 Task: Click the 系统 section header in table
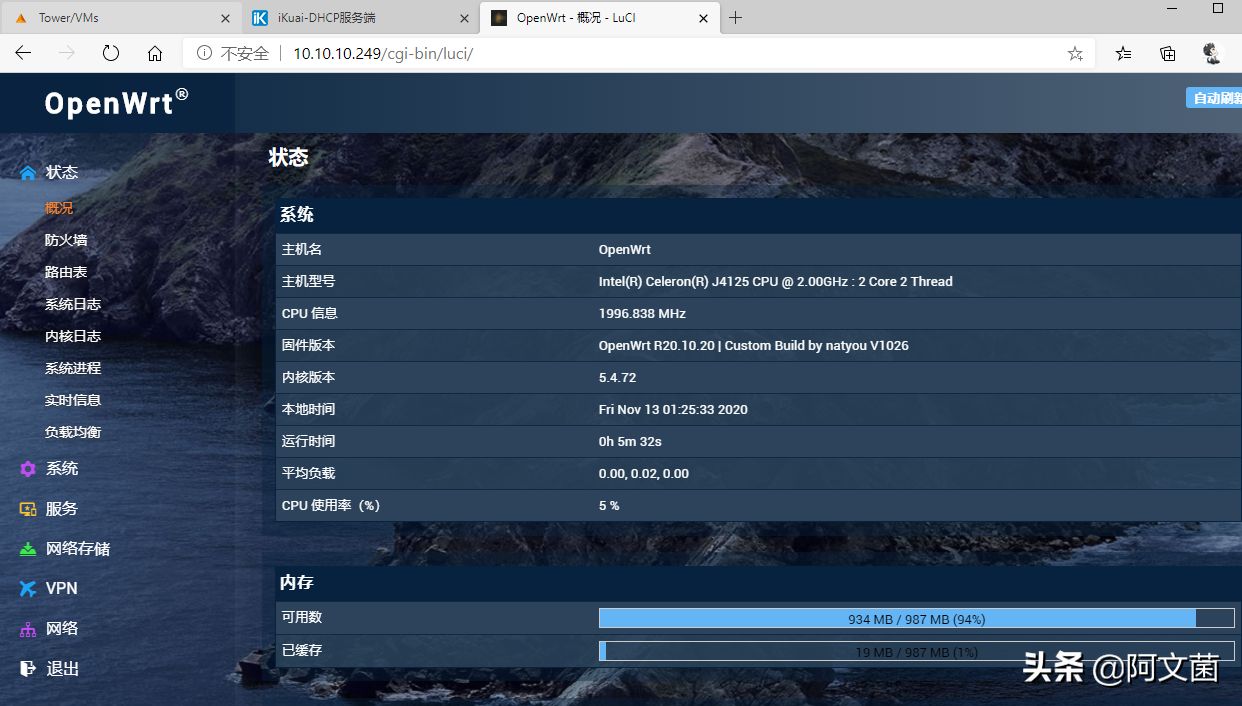click(x=297, y=214)
